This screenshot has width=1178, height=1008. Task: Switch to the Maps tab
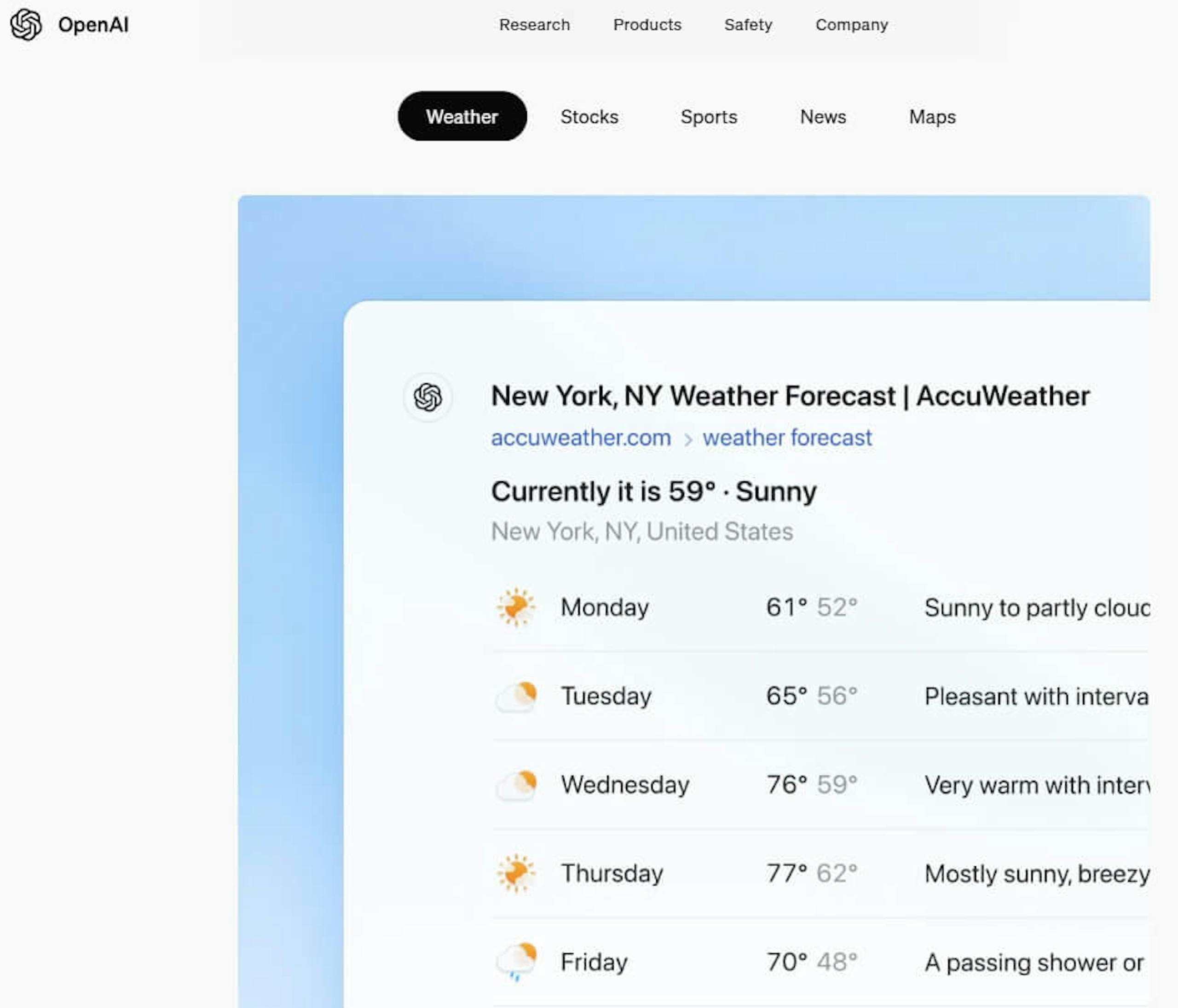click(932, 116)
